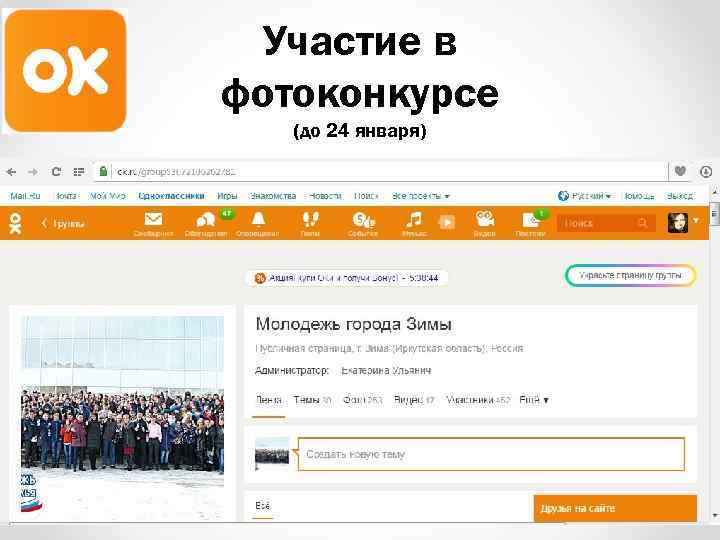Click the Акция promo banner
Viewport: 720px width, 540px height.
(x=347, y=278)
